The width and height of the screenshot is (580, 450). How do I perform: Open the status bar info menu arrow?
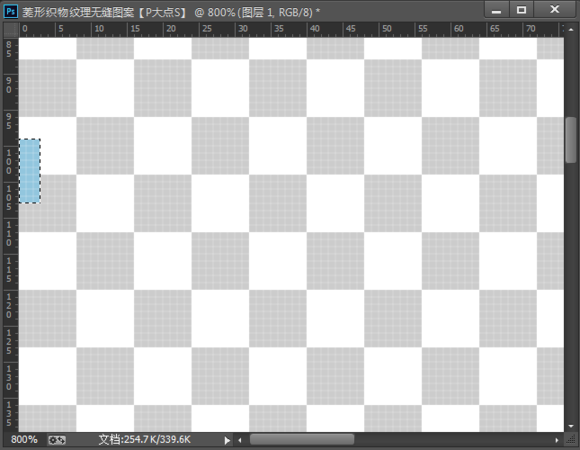pos(227,440)
